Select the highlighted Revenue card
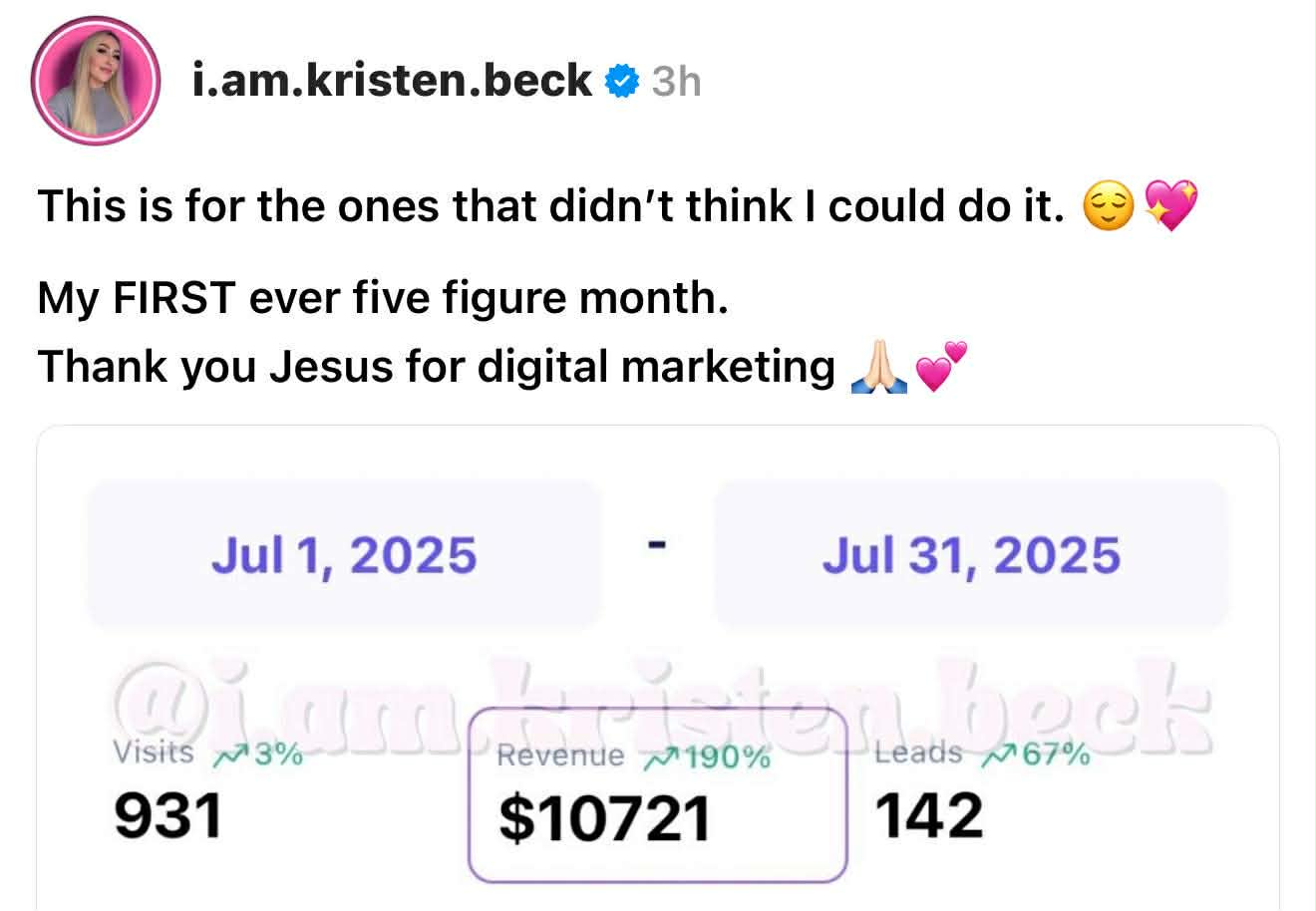The height and width of the screenshot is (911, 1316). pos(657,794)
